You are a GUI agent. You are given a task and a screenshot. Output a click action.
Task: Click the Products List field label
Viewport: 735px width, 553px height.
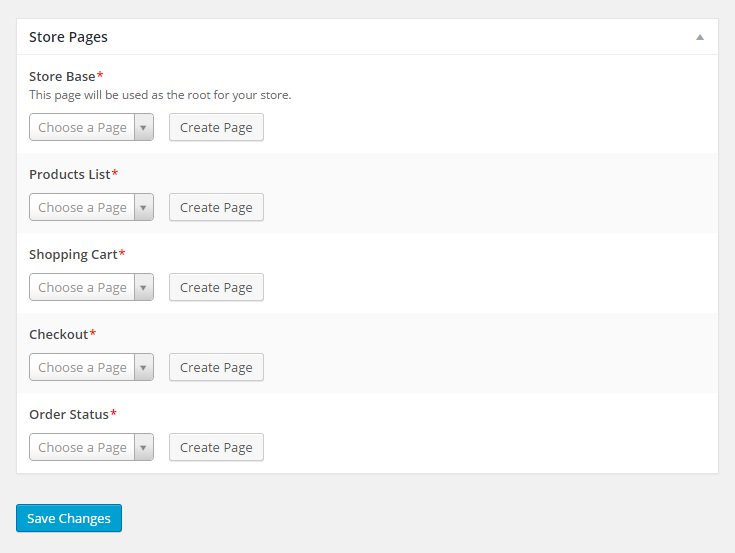69,174
